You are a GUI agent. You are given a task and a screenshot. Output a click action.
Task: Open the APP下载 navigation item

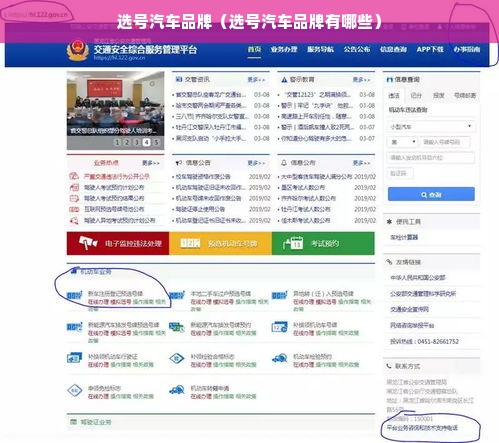point(430,49)
